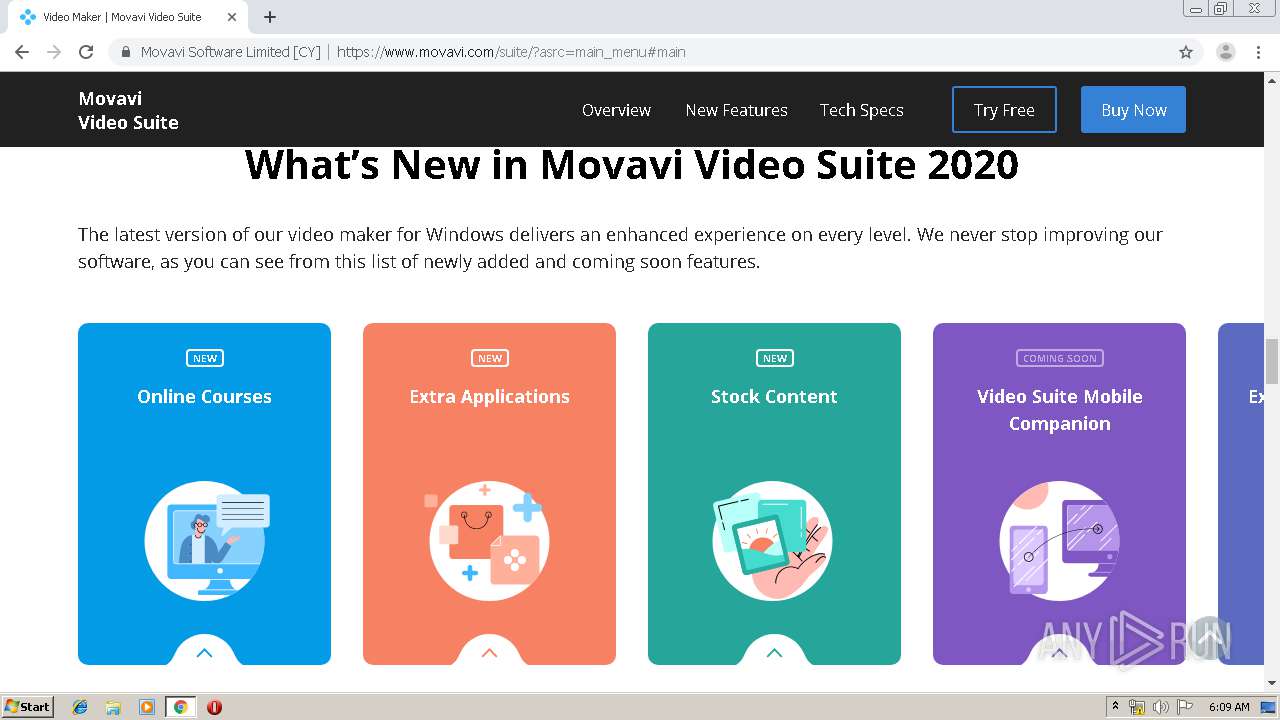1280x720 pixels.
Task: Click the browser back arrow
Action: [22, 52]
